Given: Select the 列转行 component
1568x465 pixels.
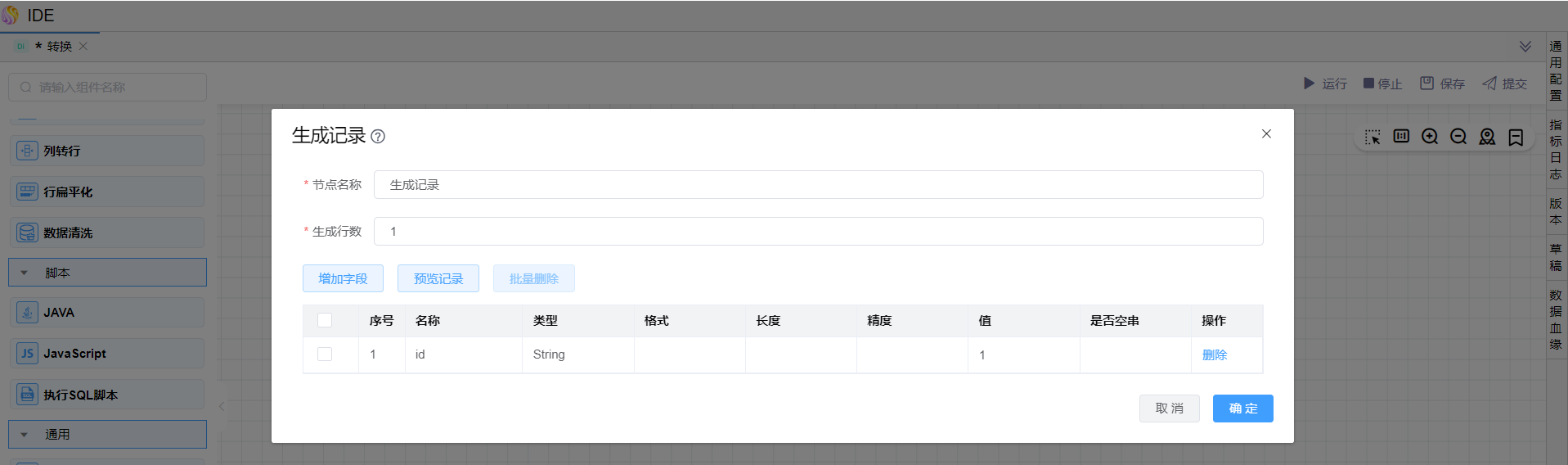Looking at the screenshot, I should (107, 151).
